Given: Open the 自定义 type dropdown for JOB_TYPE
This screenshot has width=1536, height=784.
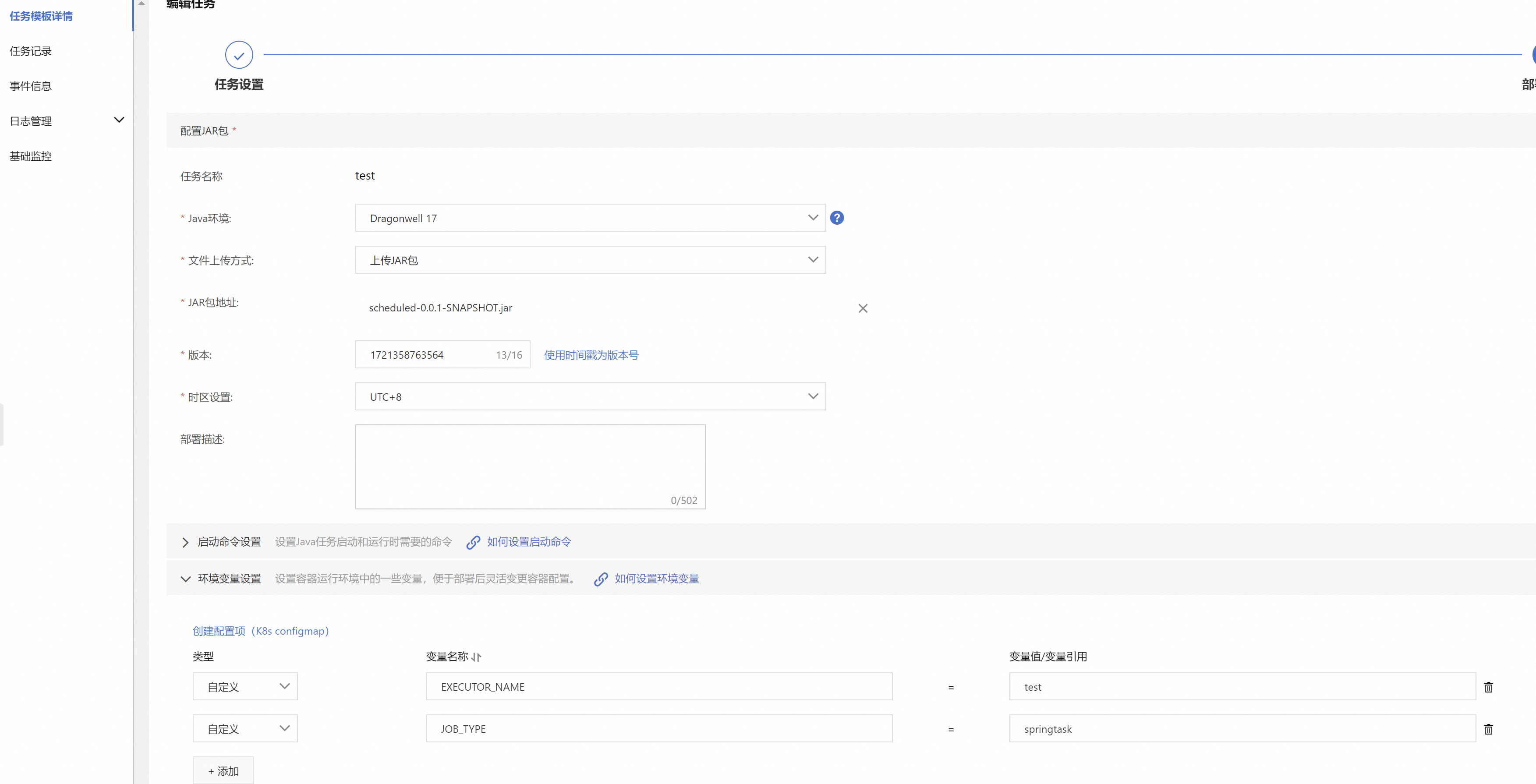Looking at the screenshot, I should coord(244,728).
